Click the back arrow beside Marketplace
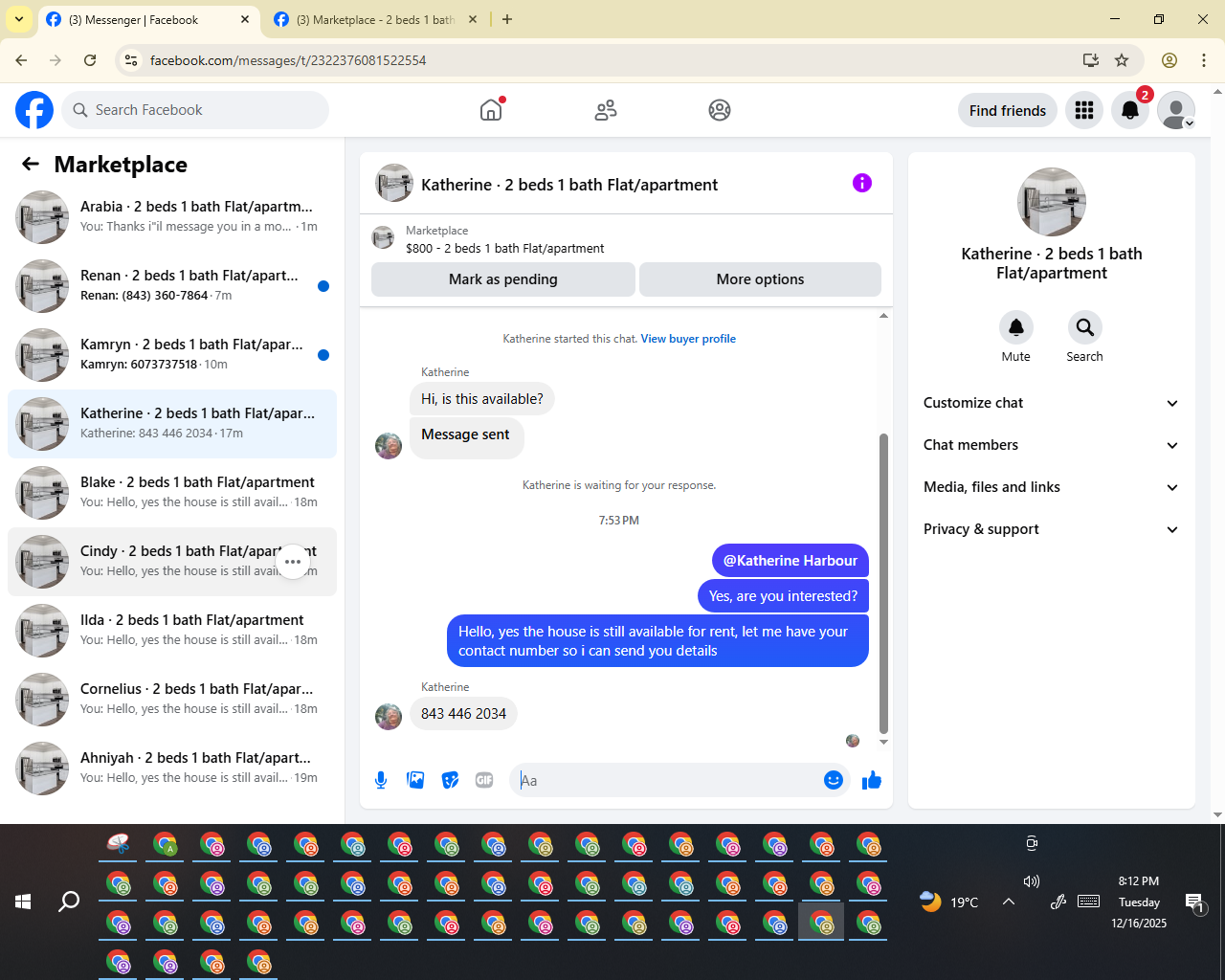Screen dimensions: 1225x980 pos(31,165)
